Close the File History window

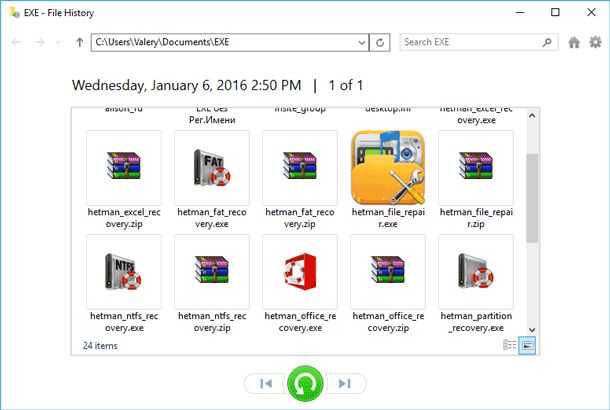tap(591, 12)
